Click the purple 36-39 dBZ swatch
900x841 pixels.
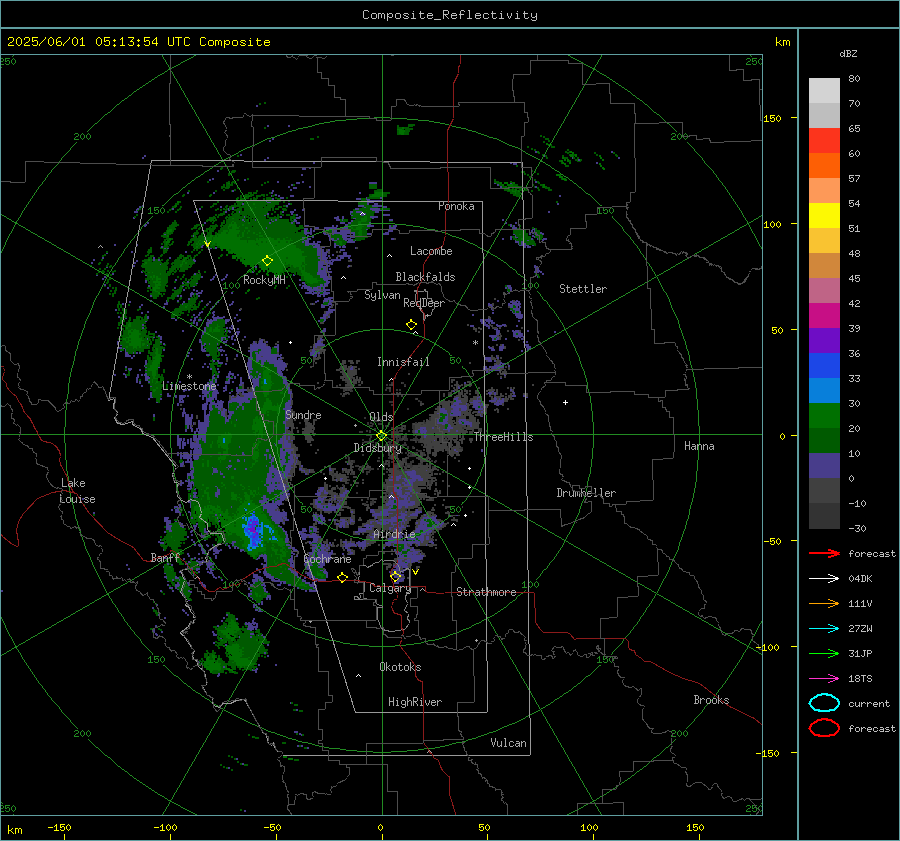[824, 341]
